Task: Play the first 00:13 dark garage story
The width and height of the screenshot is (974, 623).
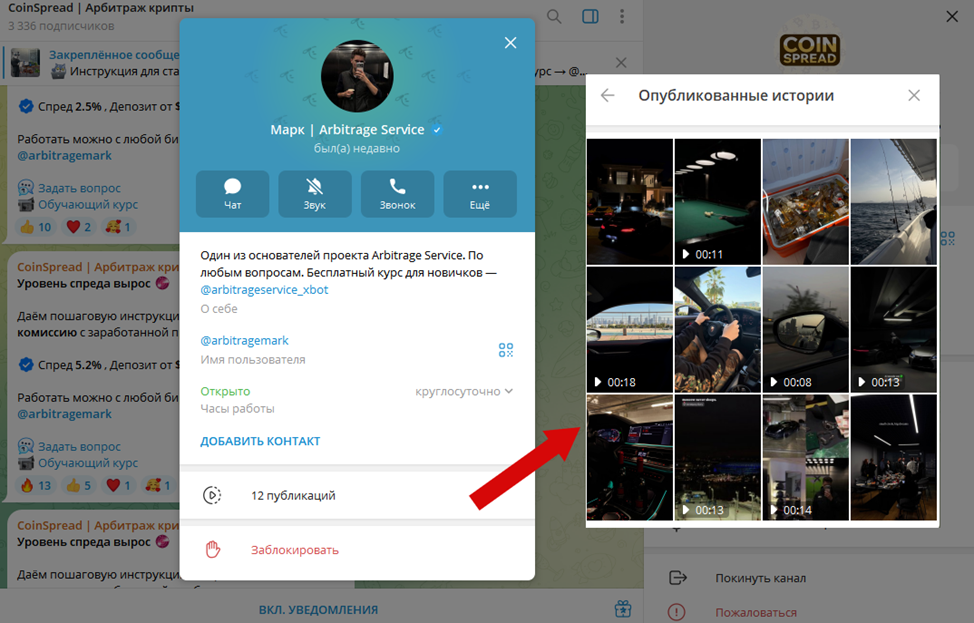Action: [893, 330]
